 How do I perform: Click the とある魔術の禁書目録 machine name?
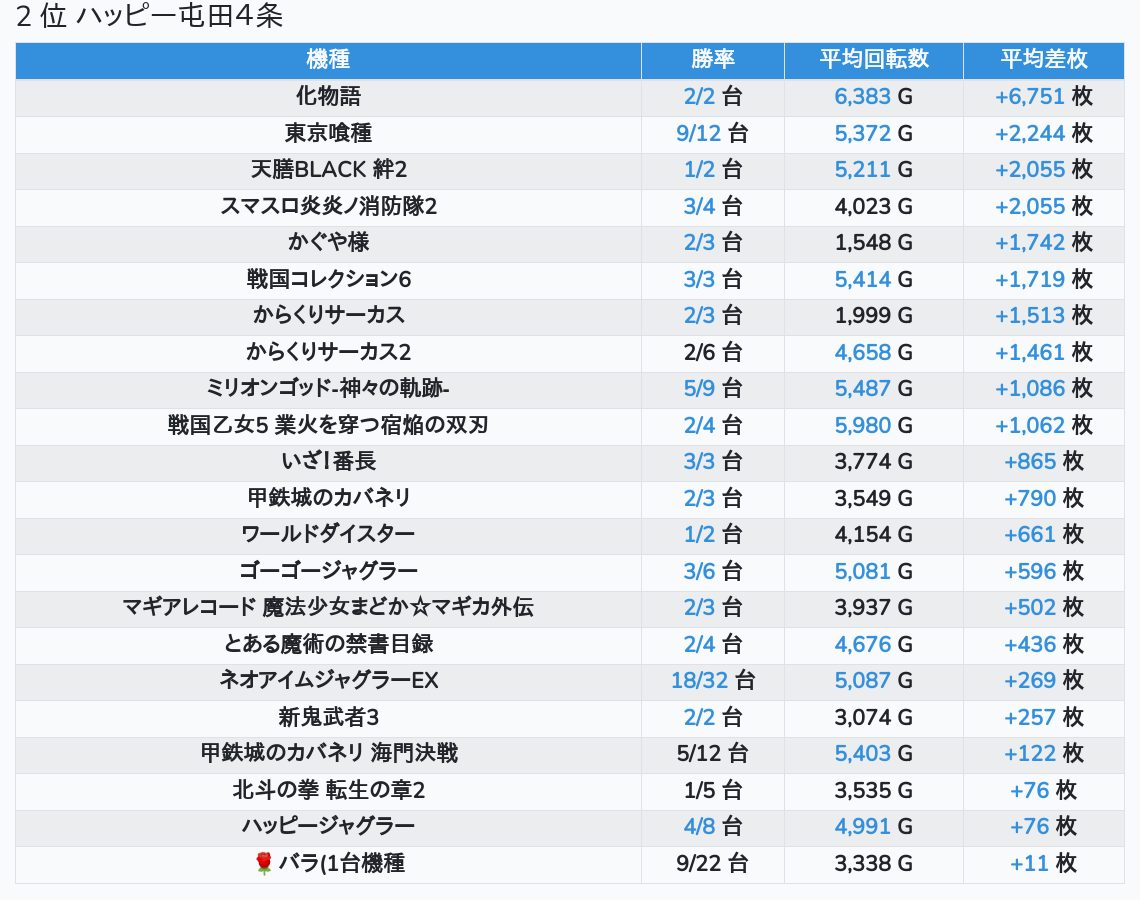(328, 644)
